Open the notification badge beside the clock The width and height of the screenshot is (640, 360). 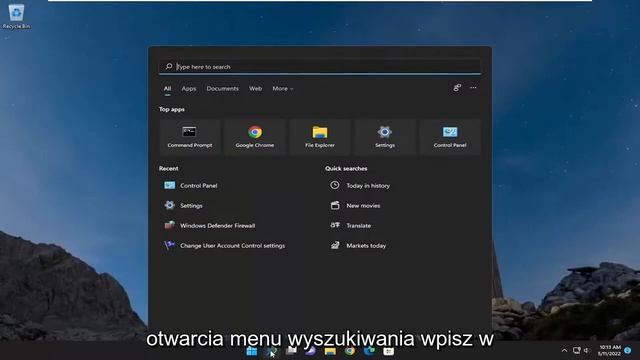628,351
